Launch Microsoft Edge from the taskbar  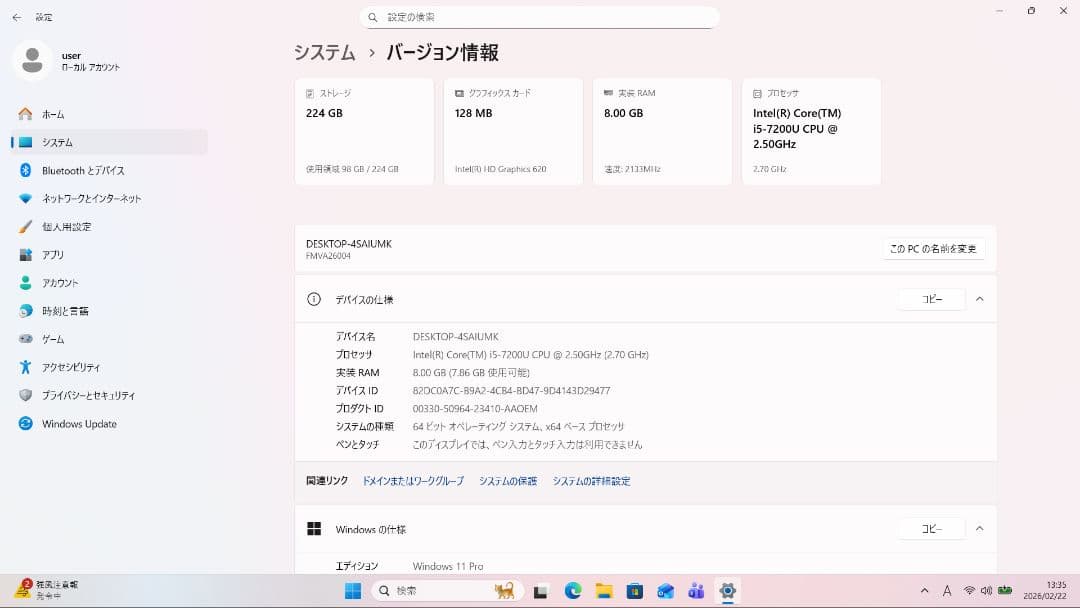coord(570,591)
